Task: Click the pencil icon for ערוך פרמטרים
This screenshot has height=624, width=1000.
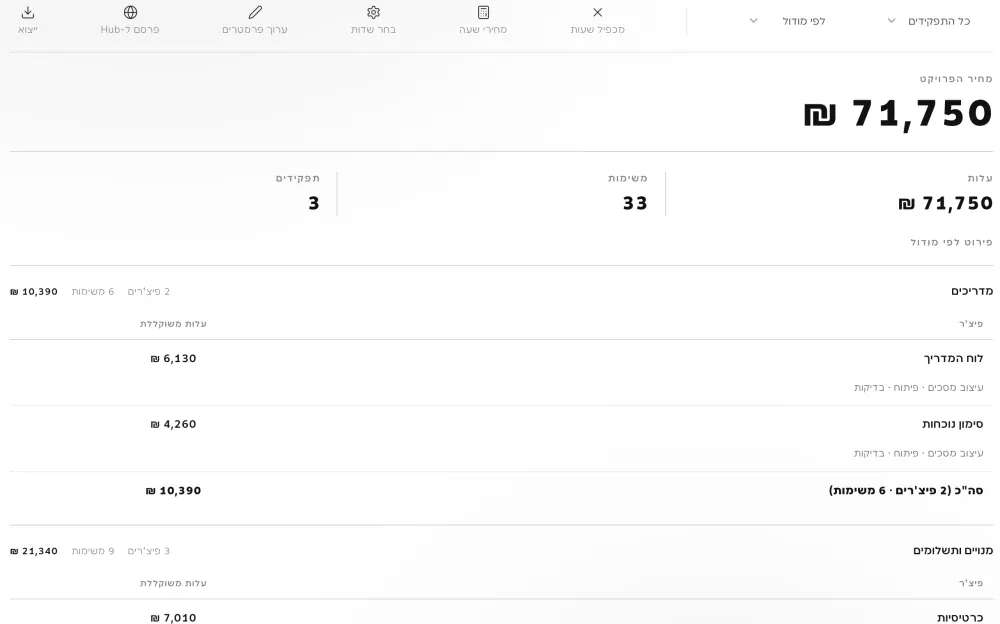Action: pyautogui.click(x=255, y=12)
